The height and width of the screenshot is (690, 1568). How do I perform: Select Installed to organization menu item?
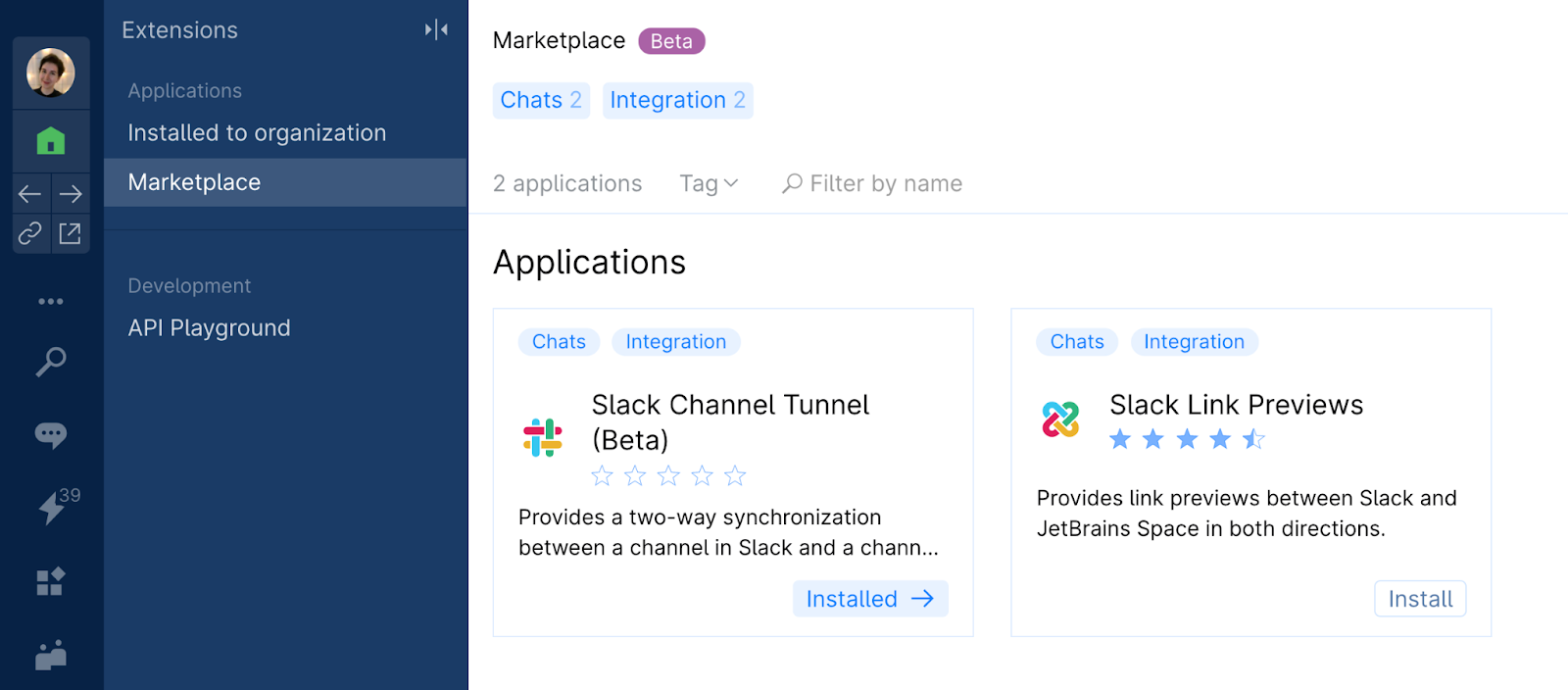pyautogui.click(x=257, y=133)
